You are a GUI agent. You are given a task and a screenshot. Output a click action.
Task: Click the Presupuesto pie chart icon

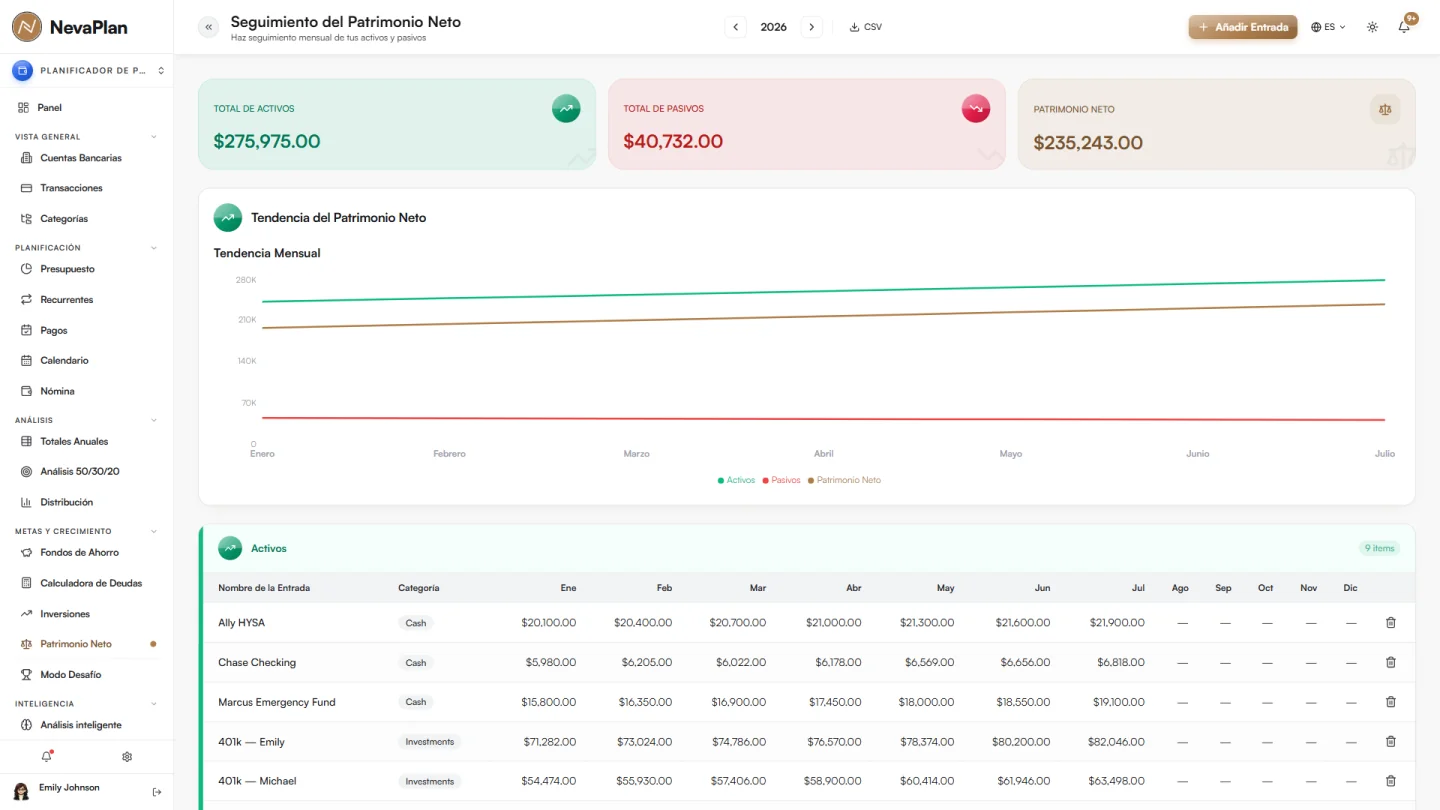27,269
